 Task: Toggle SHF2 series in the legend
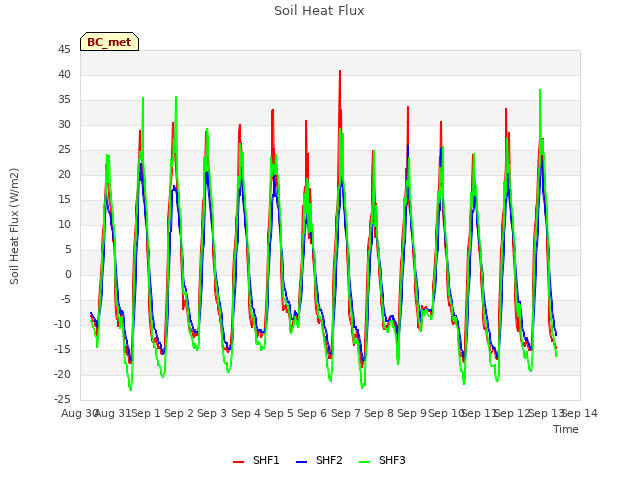click(319, 460)
